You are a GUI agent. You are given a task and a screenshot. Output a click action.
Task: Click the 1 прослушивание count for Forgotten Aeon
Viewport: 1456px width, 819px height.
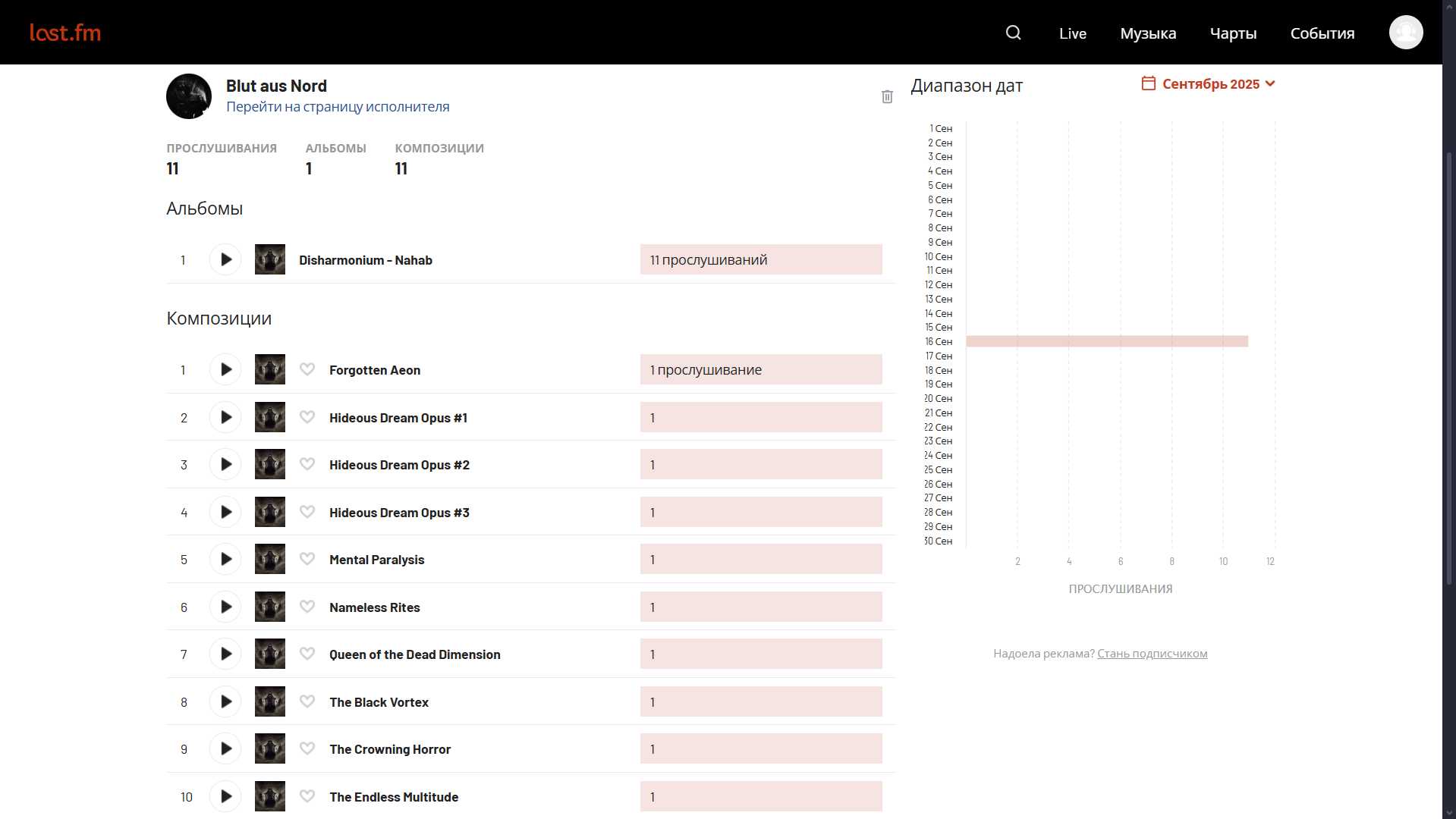click(761, 369)
